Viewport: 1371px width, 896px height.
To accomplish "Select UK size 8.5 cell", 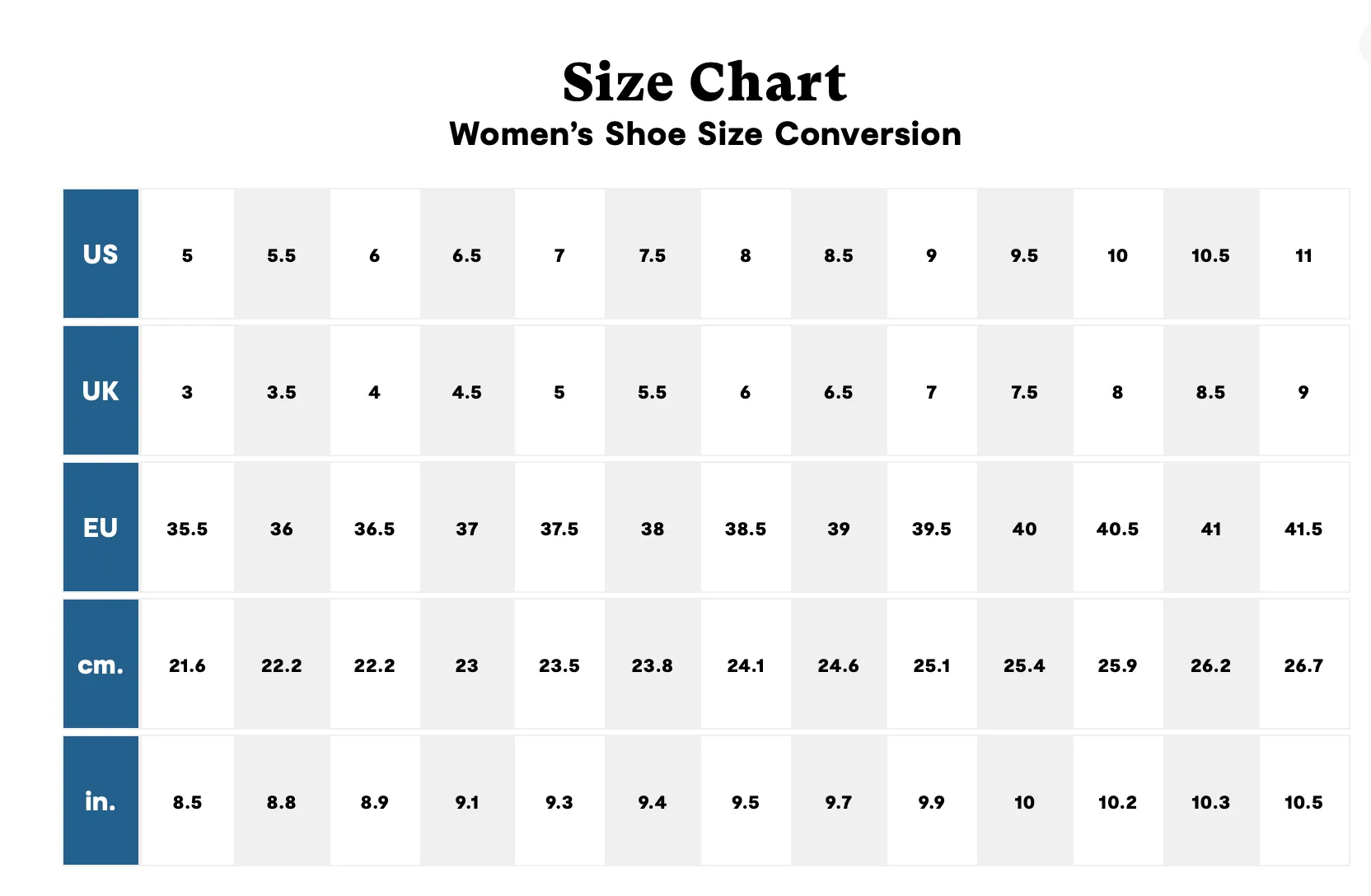I will click(x=1211, y=390).
